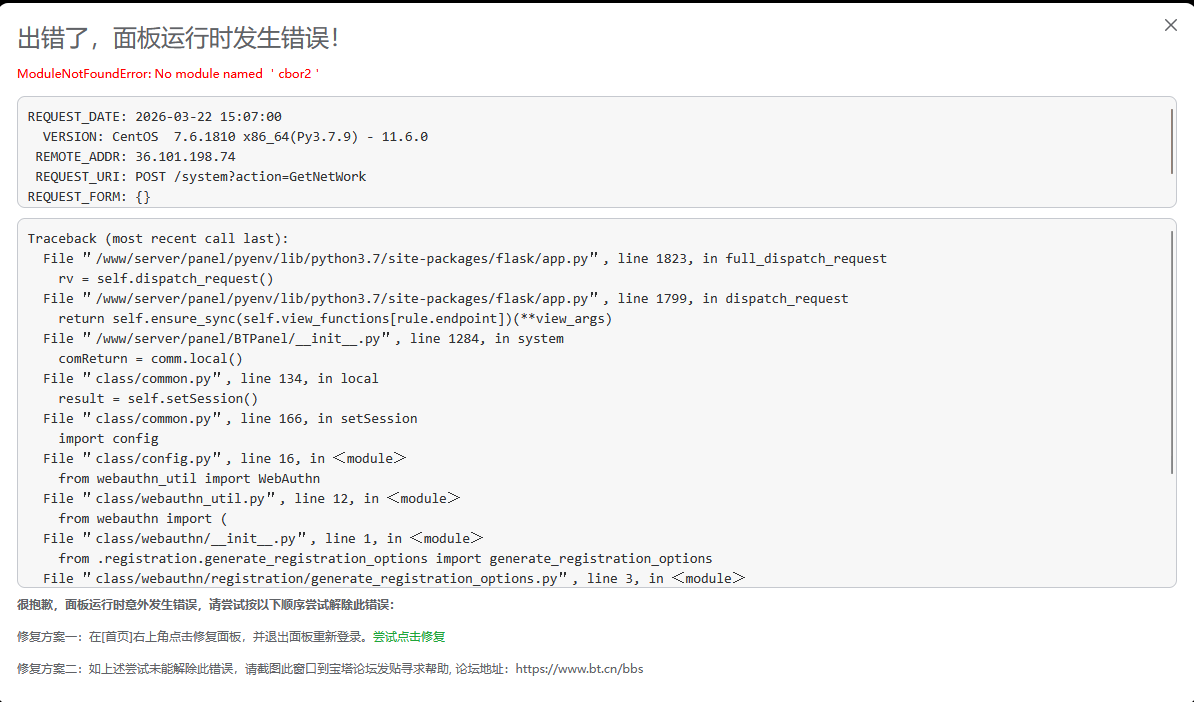
Task: Click the webauthn_util.py line 12 entry
Action: 251,499
